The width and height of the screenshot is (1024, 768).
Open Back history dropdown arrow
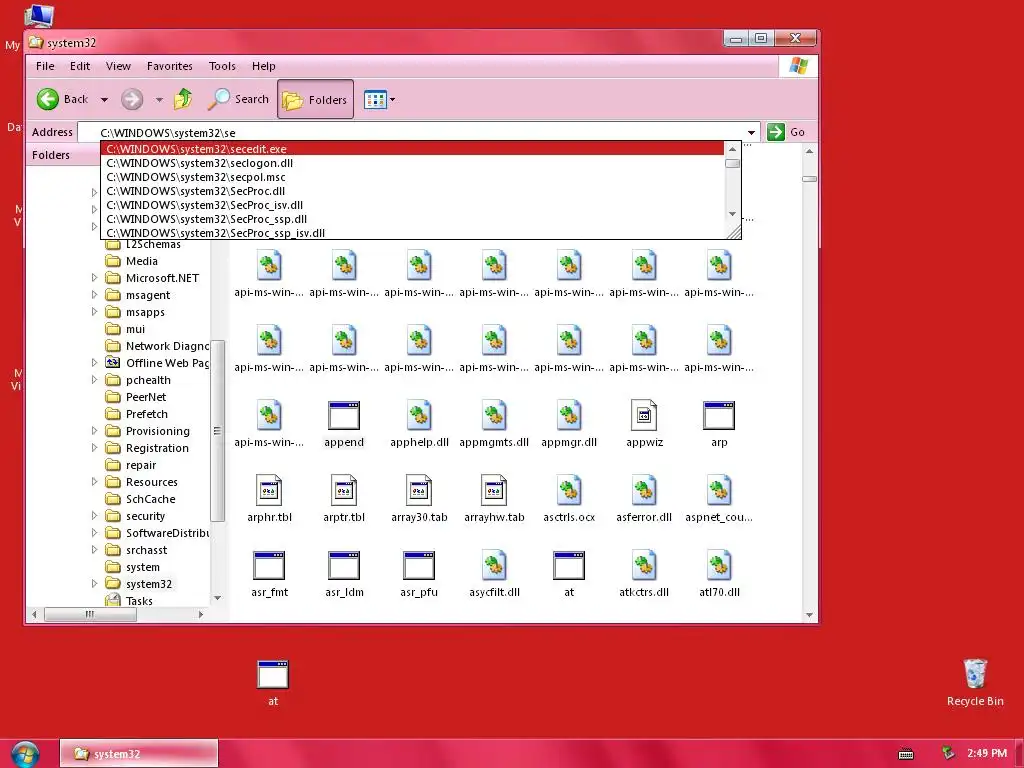(104, 100)
